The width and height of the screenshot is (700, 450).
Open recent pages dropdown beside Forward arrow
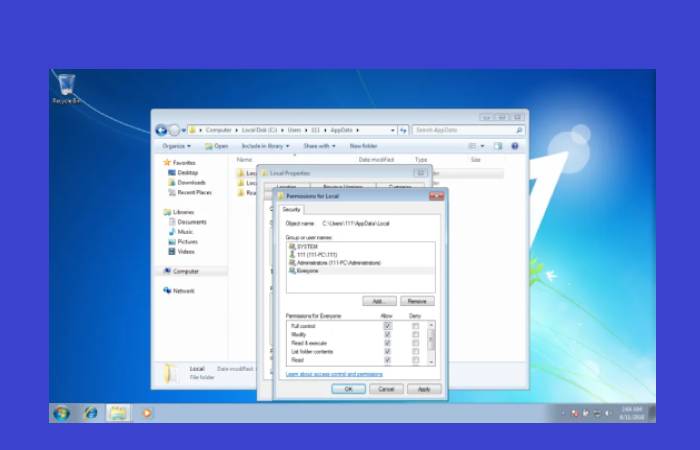point(183,130)
